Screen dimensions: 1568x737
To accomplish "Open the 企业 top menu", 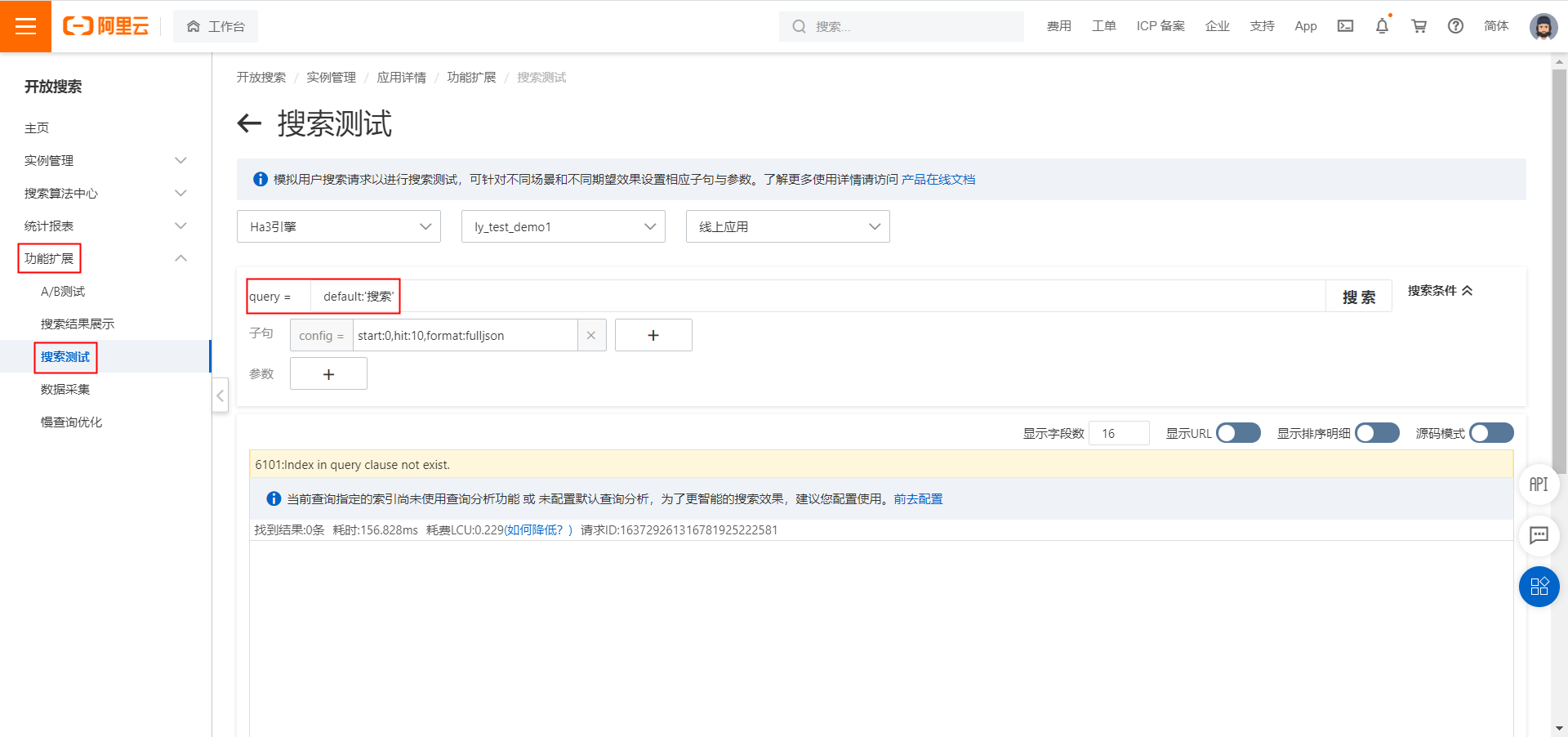I will 1218,26.
